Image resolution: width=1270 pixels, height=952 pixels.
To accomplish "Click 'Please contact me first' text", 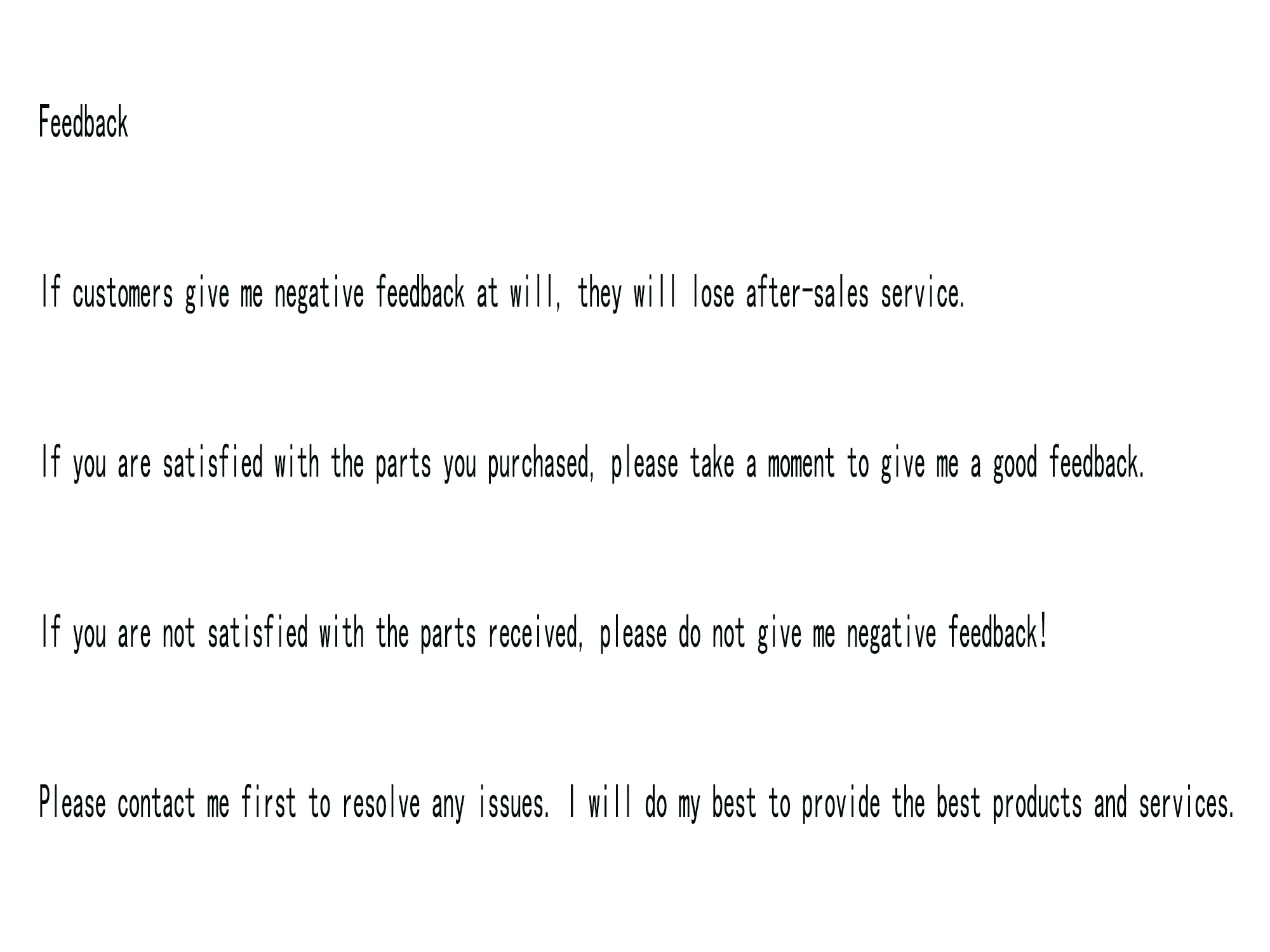I will 168,803.
